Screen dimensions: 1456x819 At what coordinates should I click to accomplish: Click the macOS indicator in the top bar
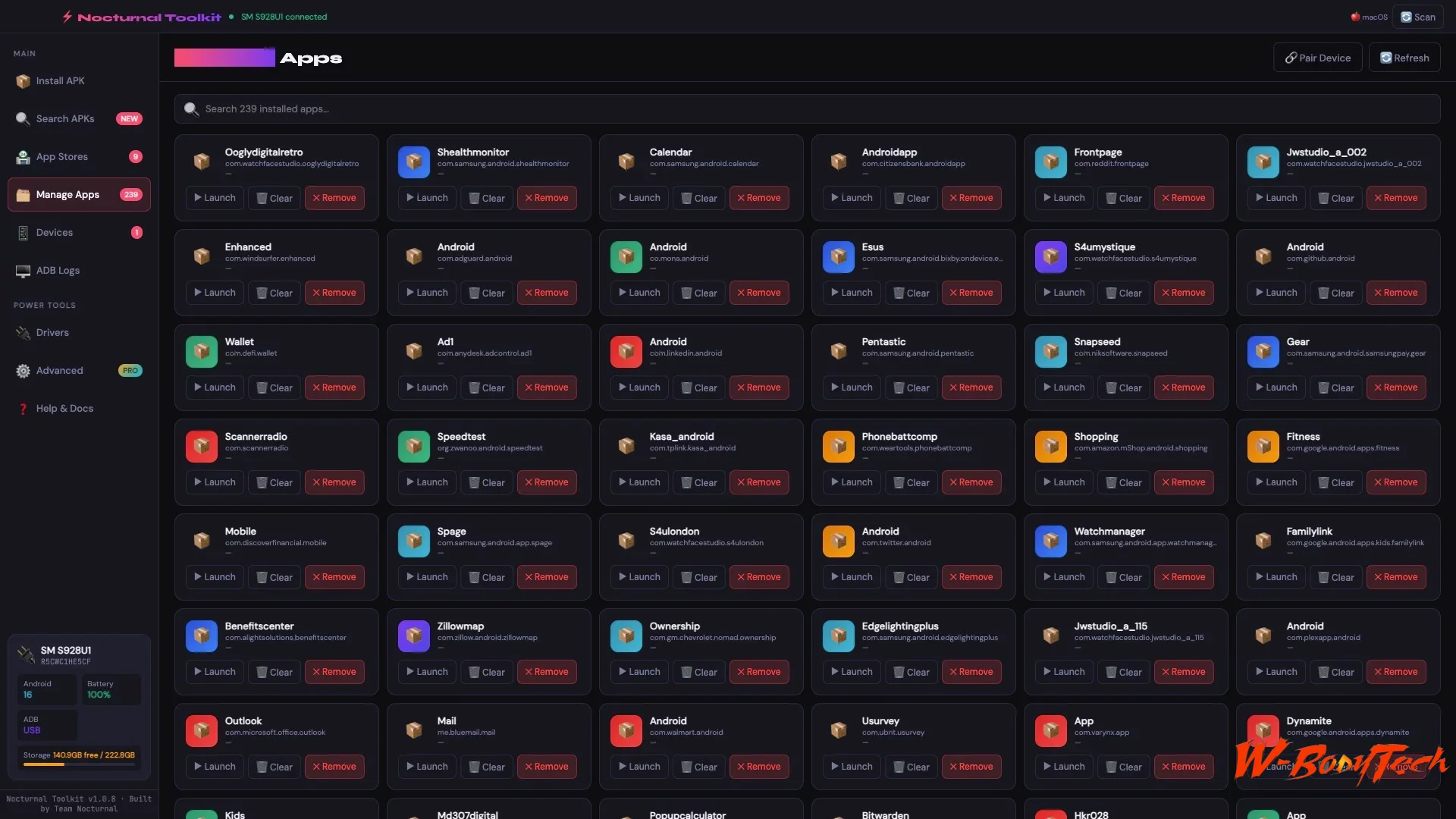click(x=1369, y=17)
